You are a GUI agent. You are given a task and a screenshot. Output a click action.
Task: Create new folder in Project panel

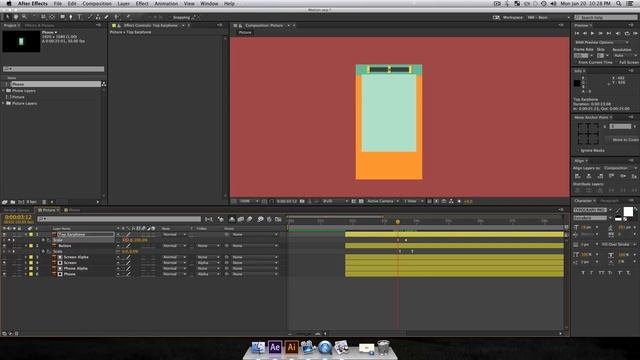[x=13, y=202]
